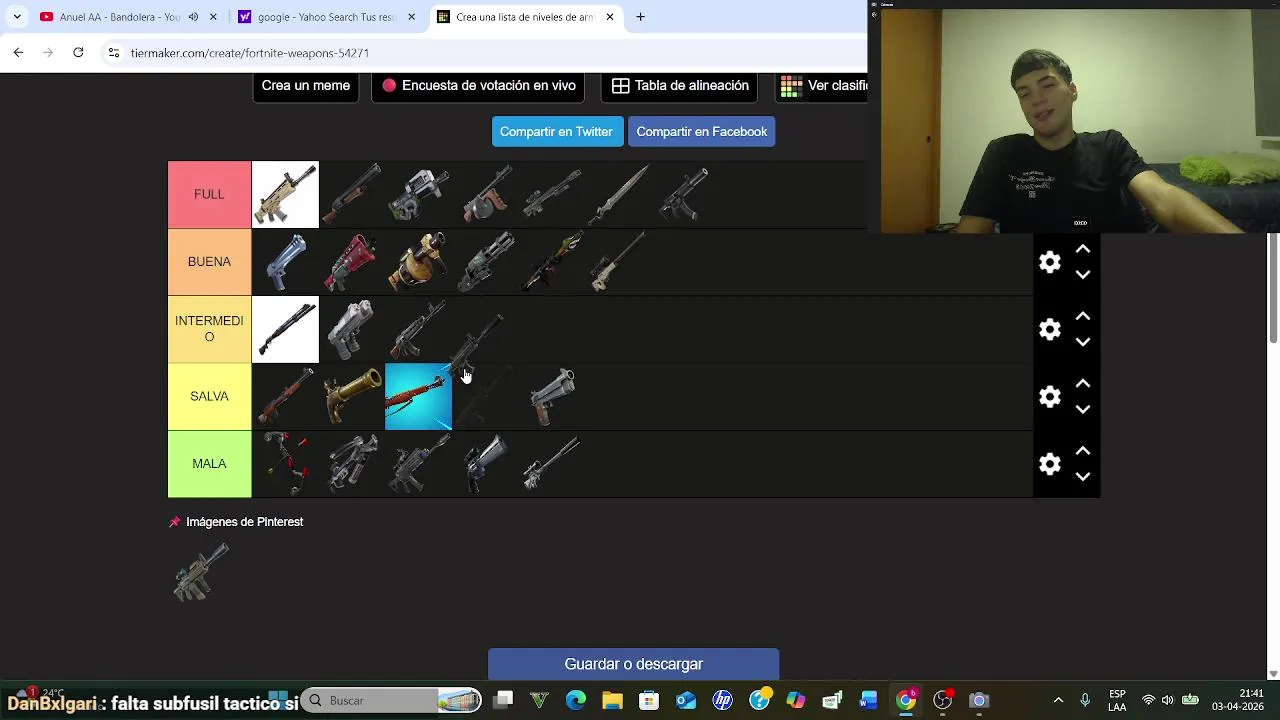Screen dimensions: 1280x720
Task: Click Crea un meme button
Action: 306,86
